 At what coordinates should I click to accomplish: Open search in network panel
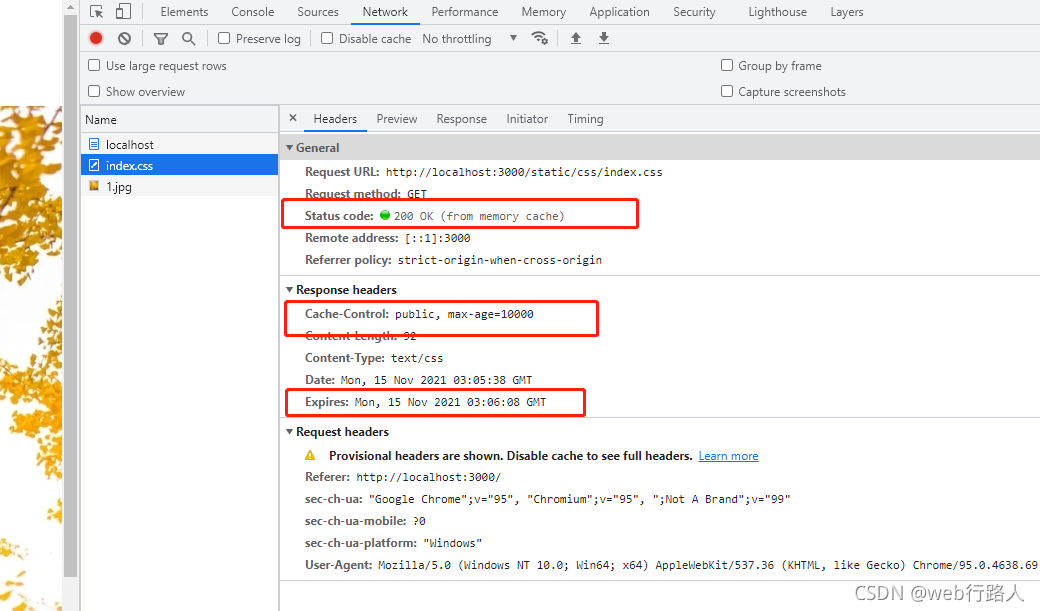tap(189, 38)
